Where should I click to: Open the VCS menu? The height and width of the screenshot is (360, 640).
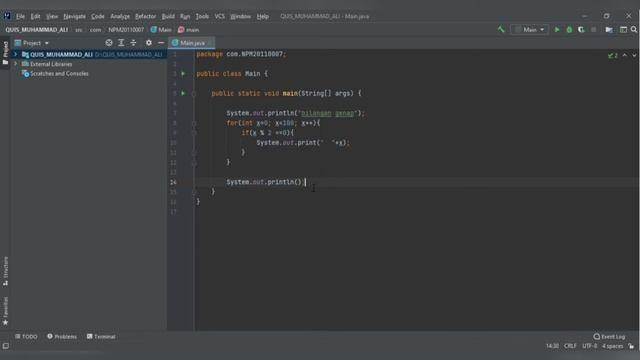[220, 16]
